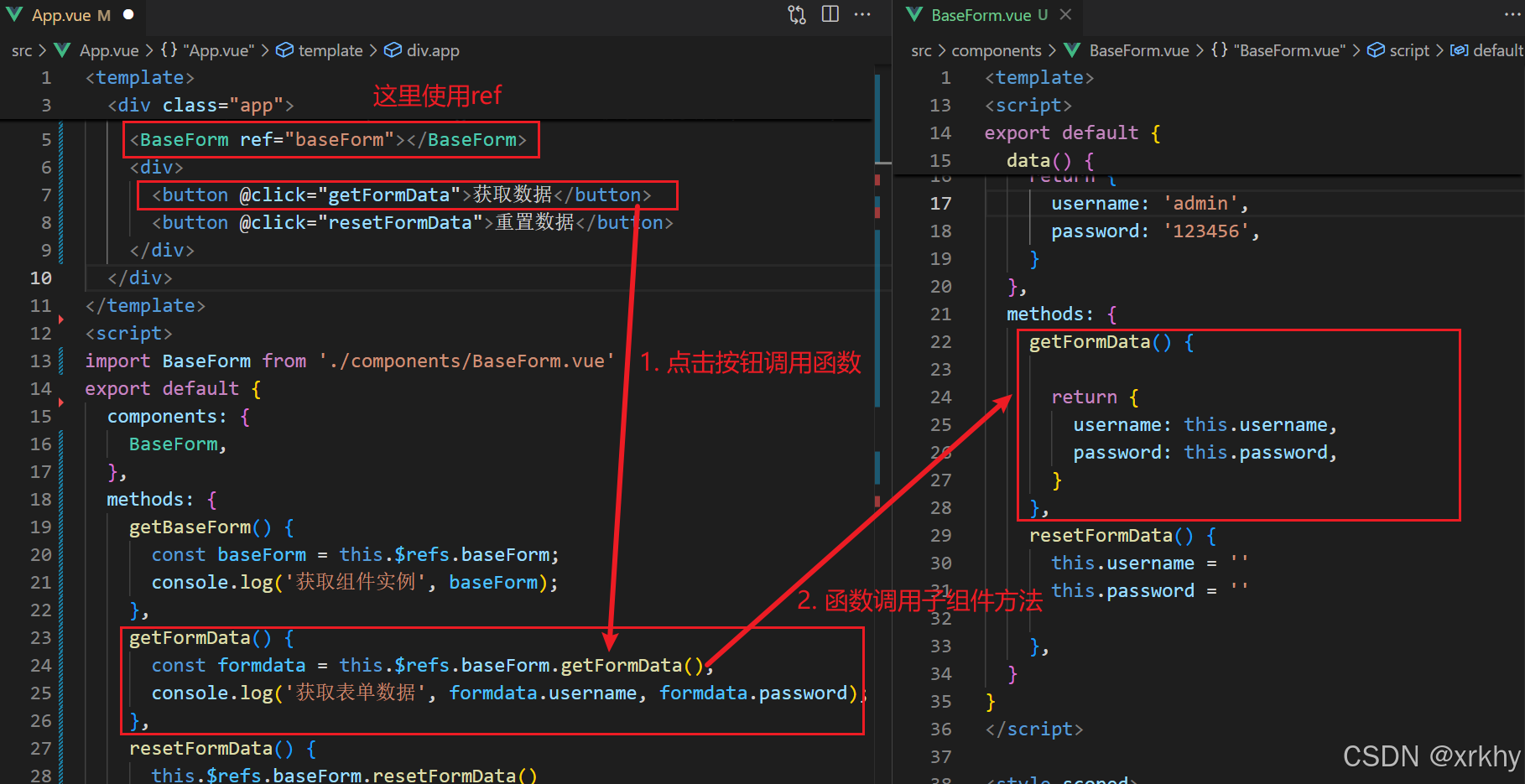Open More Actions menu in App.vue group
The image size is (1525, 784).
click(862, 14)
